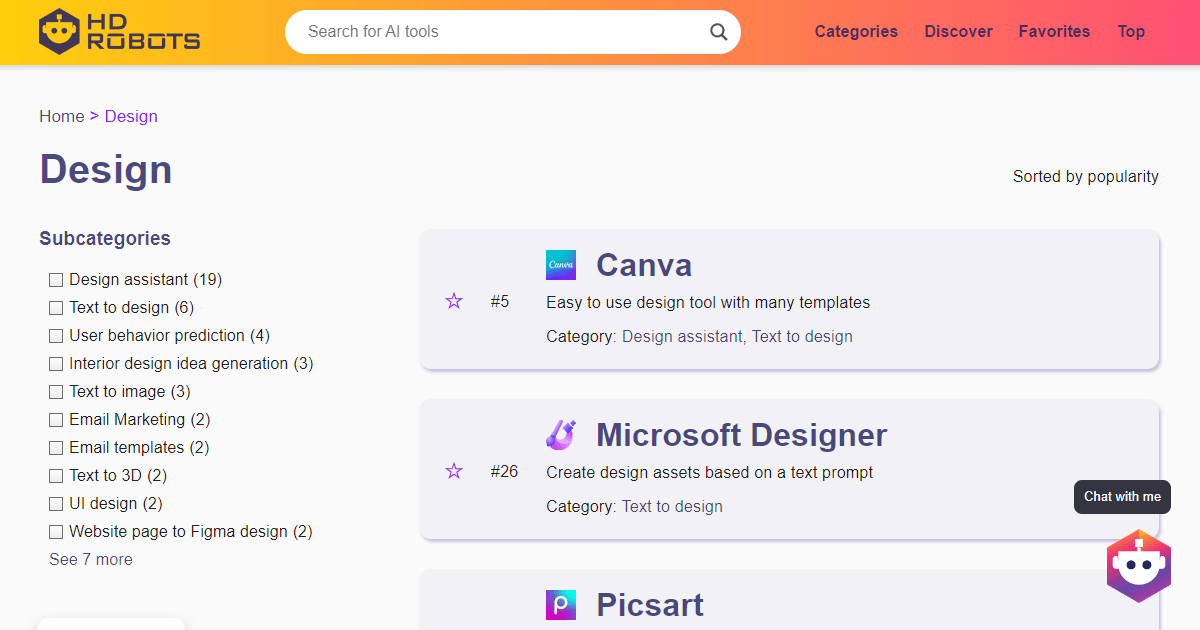Click the #26 rank of Microsoft Designer
Image resolution: width=1200 pixels, height=630 pixels.
[x=504, y=471]
